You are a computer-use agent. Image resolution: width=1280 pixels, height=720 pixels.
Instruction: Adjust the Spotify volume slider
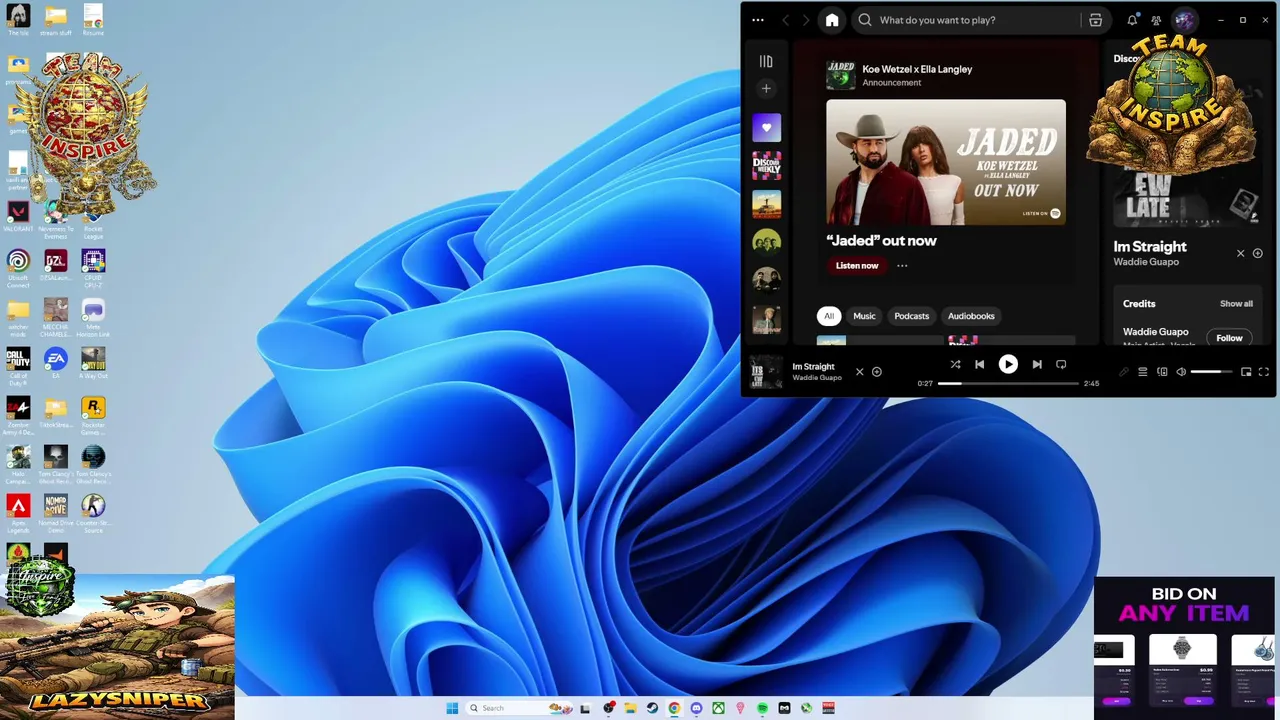[x=1212, y=372]
